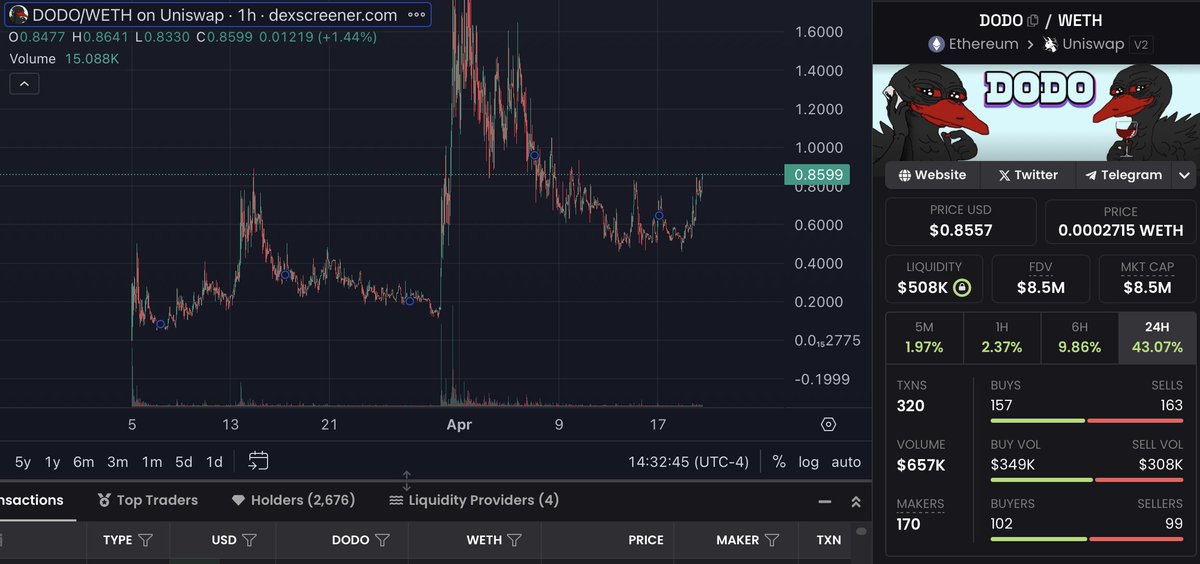Image resolution: width=1200 pixels, height=564 pixels.
Task: Select the 24H timeframe stats tab
Action: click(1157, 337)
